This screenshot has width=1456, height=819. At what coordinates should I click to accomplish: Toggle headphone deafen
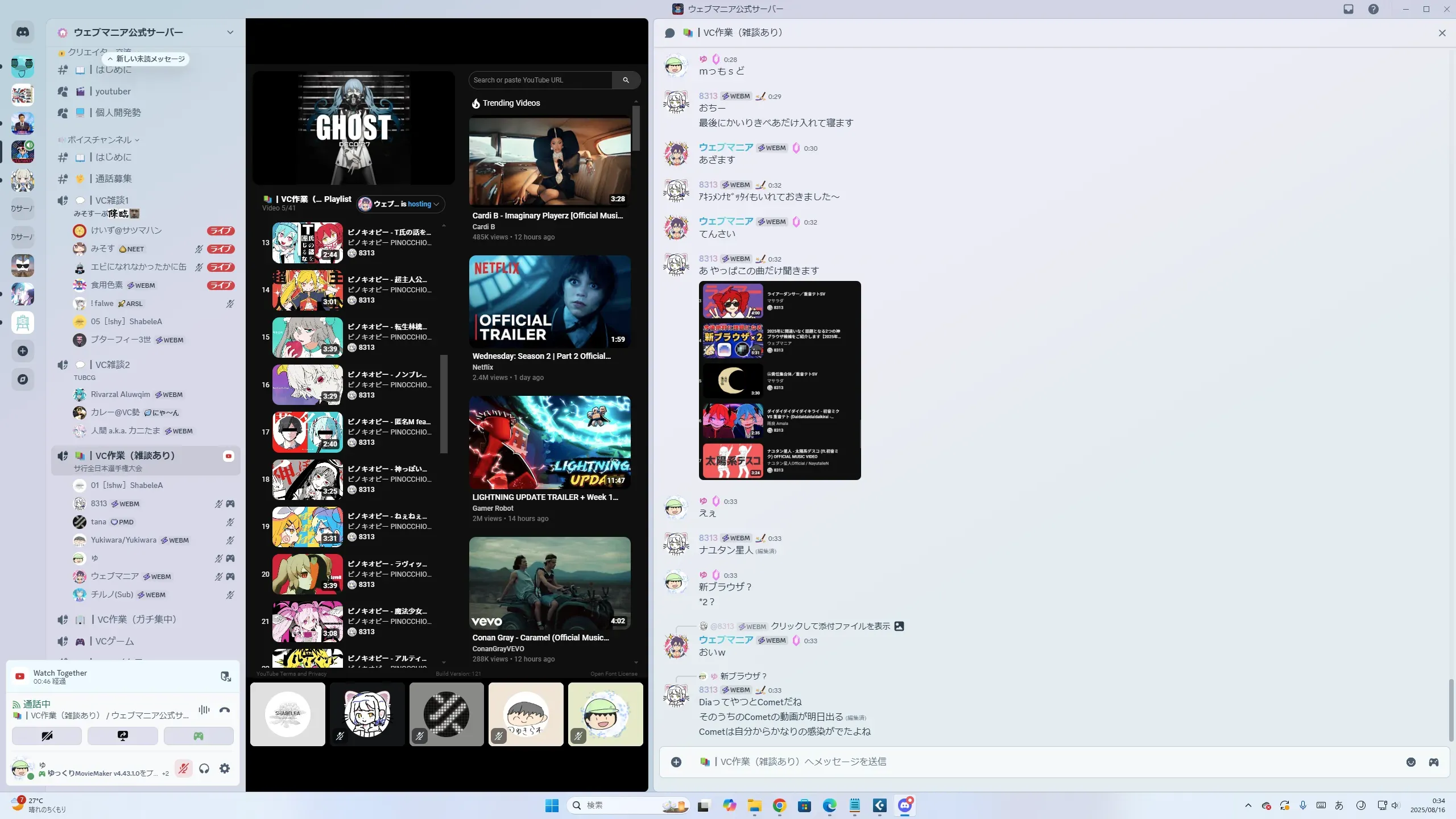(204, 769)
